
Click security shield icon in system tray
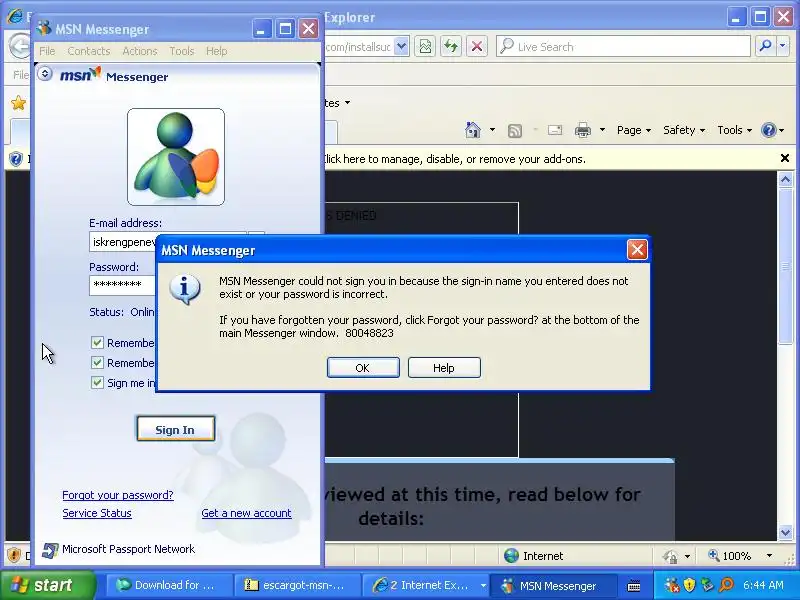[689, 585]
